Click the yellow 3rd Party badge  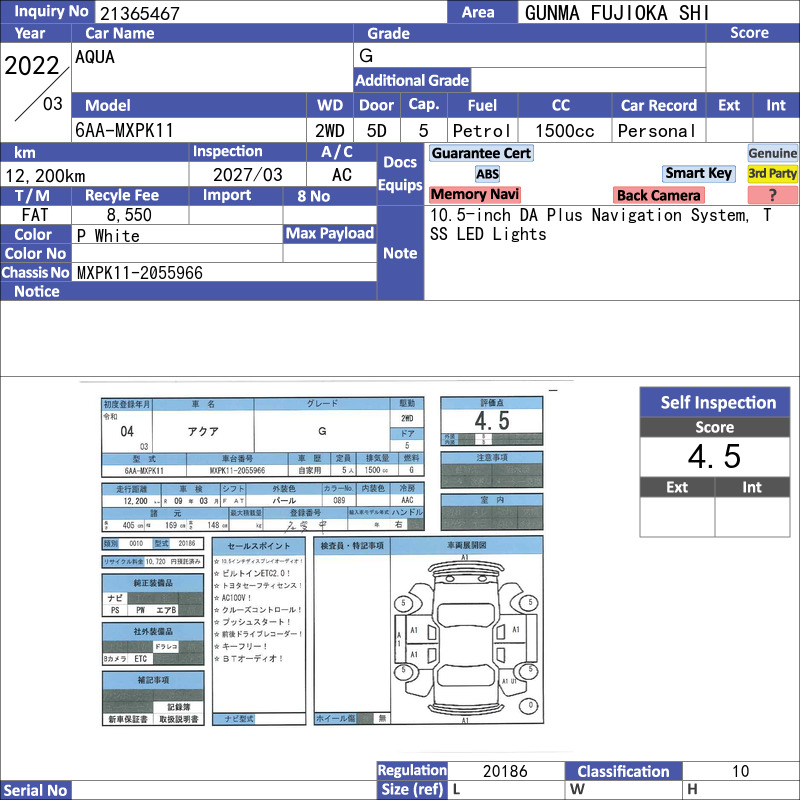point(772,173)
